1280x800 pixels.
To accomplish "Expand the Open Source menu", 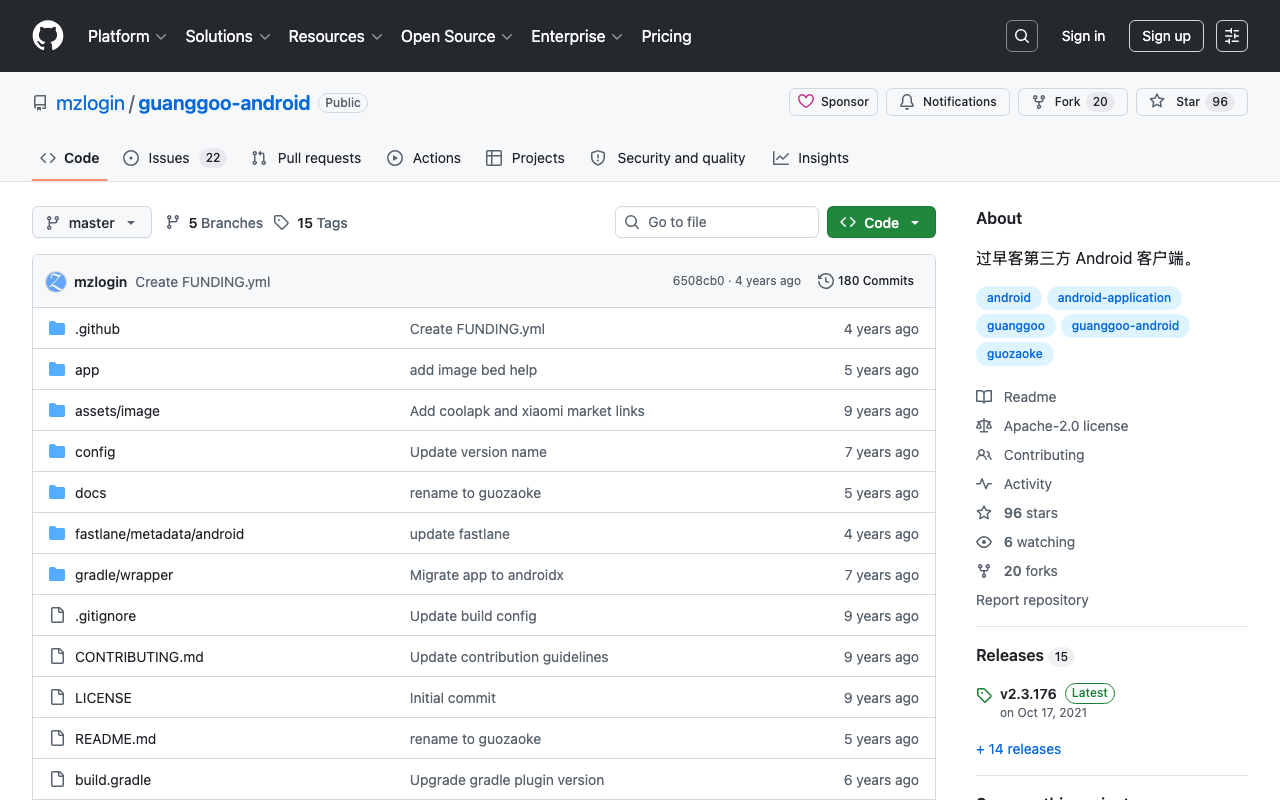I will pos(457,36).
